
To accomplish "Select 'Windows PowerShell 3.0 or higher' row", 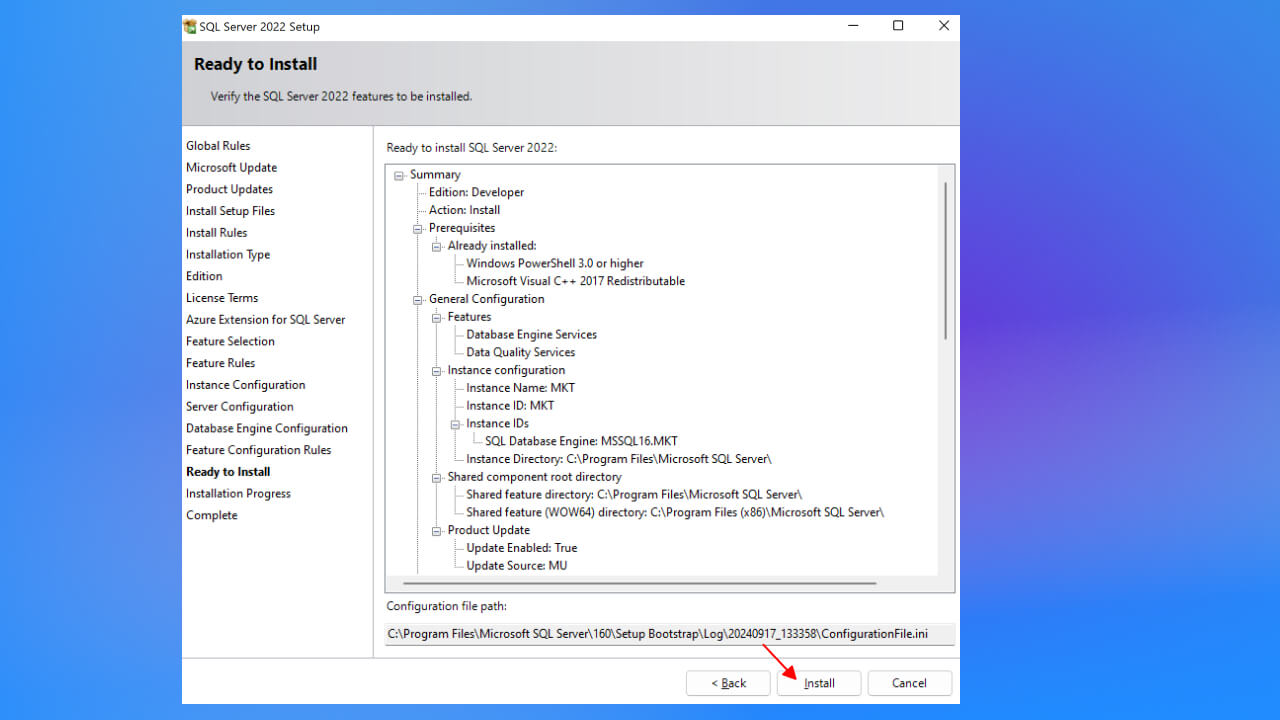I will [555, 264].
